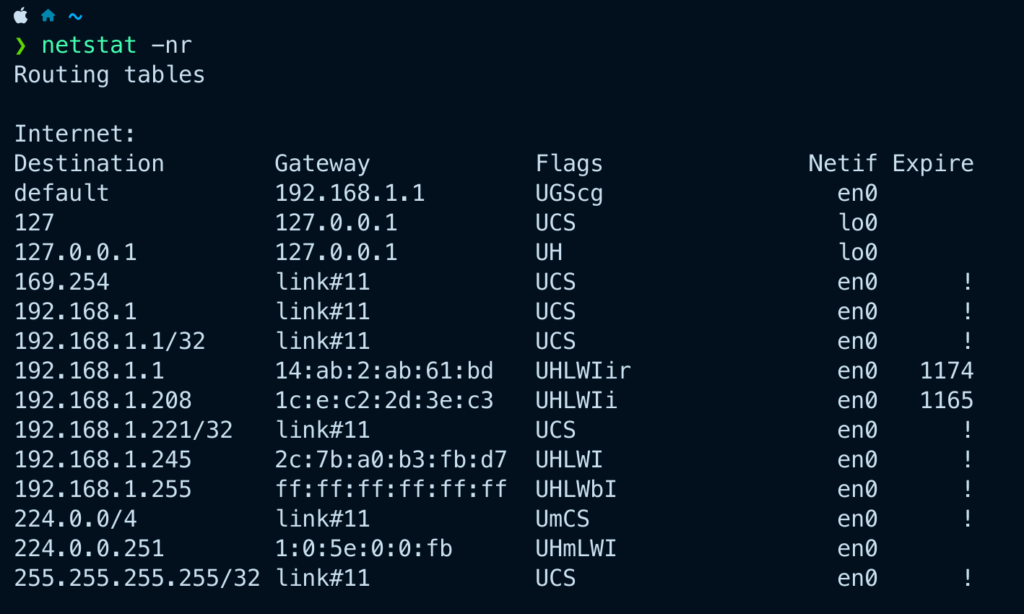Image resolution: width=1024 pixels, height=614 pixels.
Task: Click the blue home icon in prompt
Action: 48,15
